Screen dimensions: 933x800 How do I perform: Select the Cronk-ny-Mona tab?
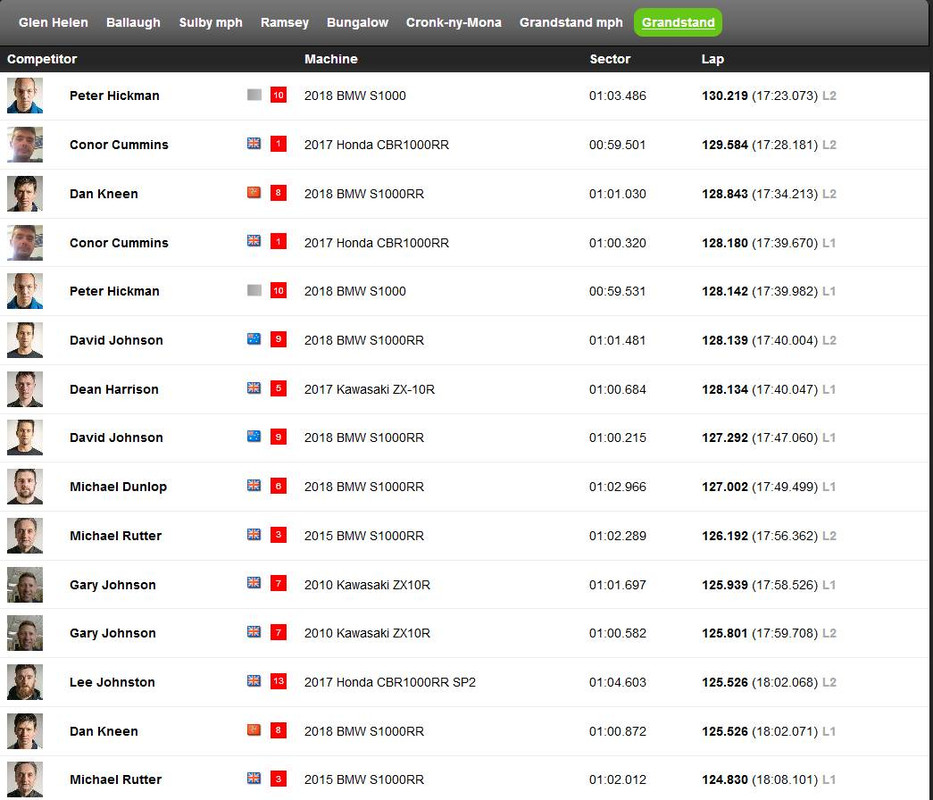[453, 23]
